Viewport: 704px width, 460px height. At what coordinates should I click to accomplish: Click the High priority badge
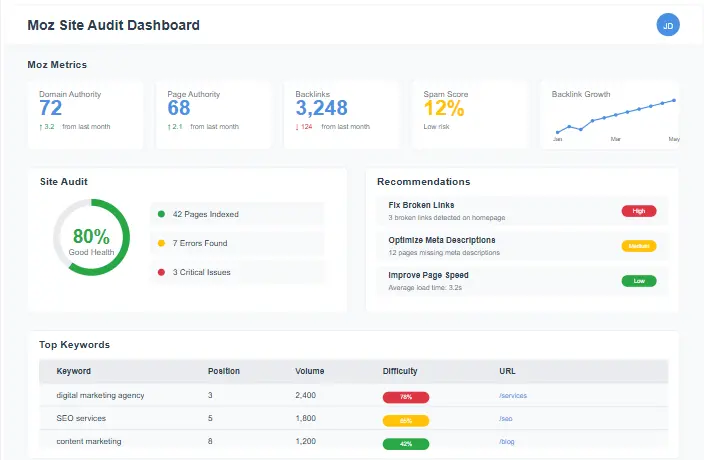(x=639, y=211)
